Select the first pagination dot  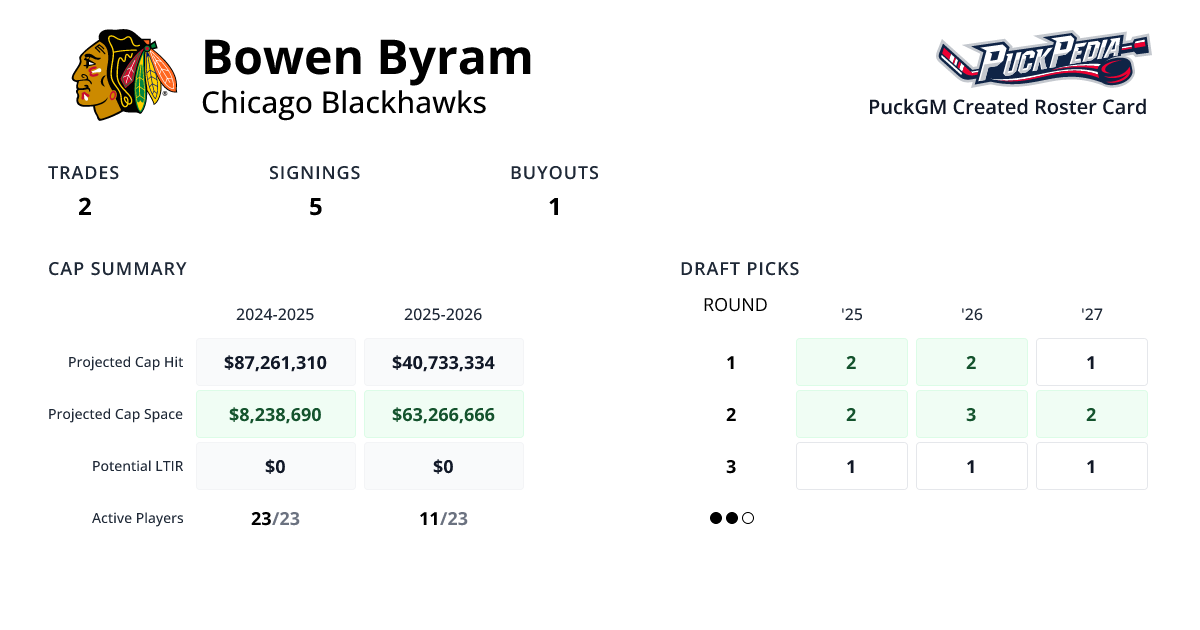tap(716, 518)
